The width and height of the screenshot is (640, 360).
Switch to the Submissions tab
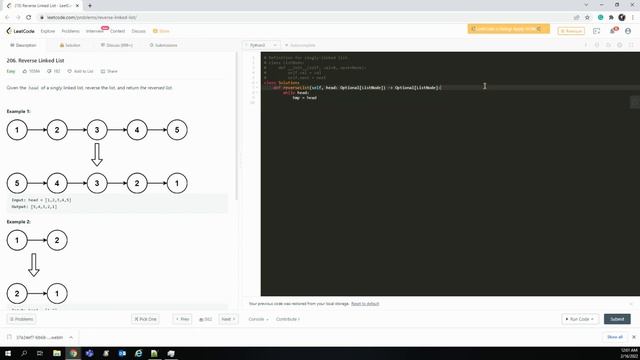click(163, 45)
